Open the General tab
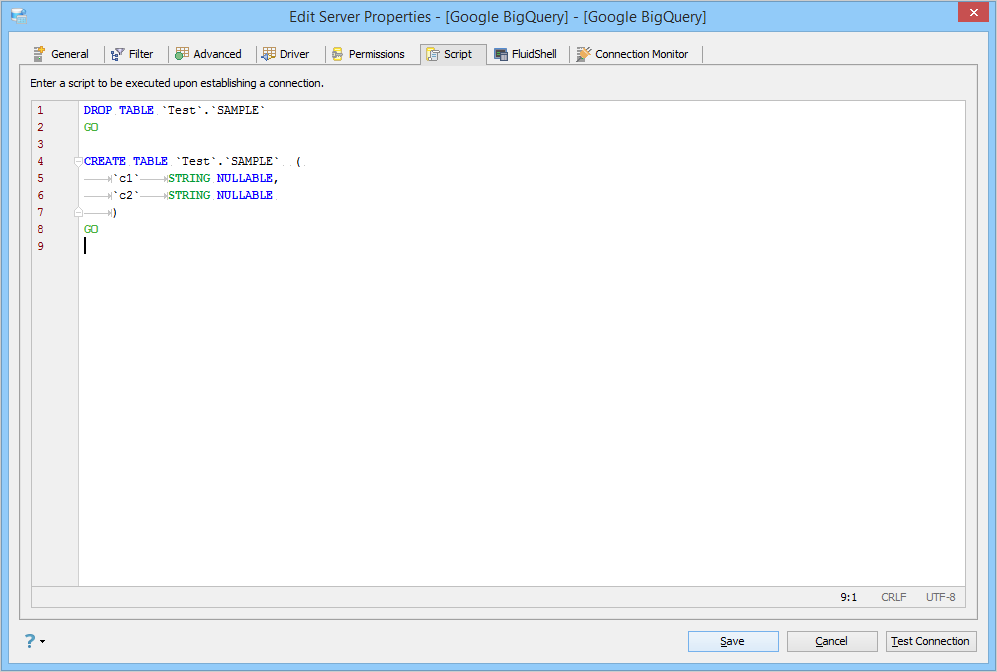 62,54
